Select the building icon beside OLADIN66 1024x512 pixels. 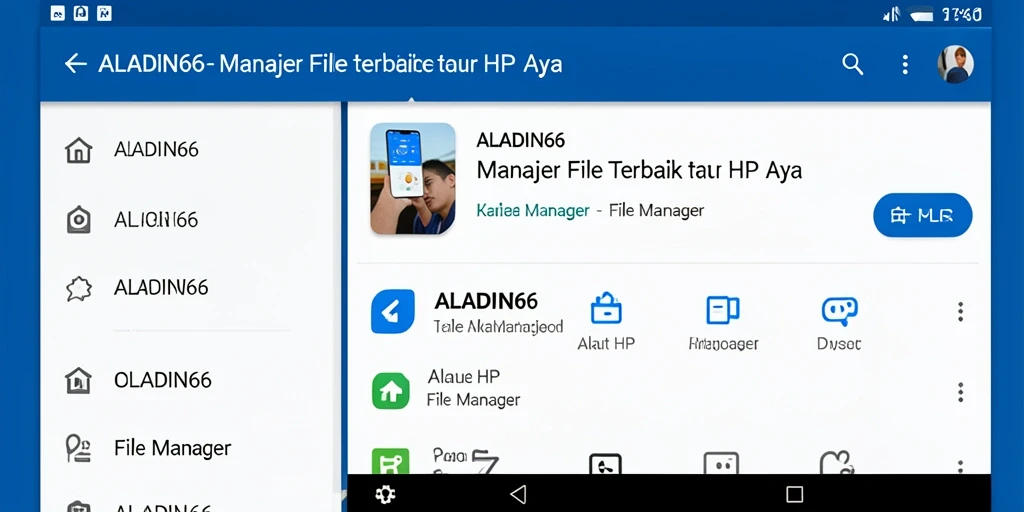(x=78, y=380)
